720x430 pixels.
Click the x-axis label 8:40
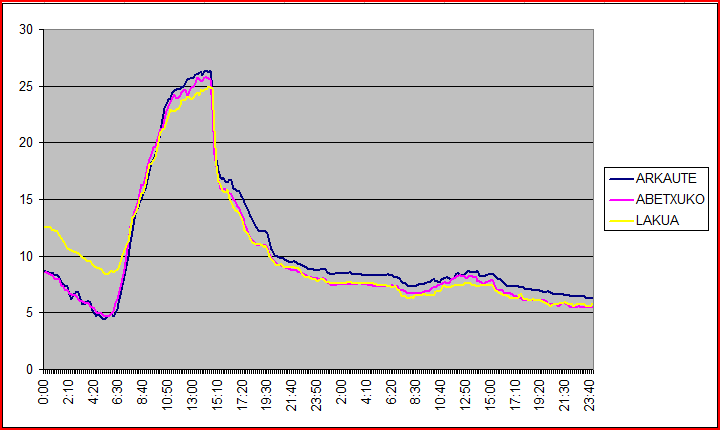143,392
